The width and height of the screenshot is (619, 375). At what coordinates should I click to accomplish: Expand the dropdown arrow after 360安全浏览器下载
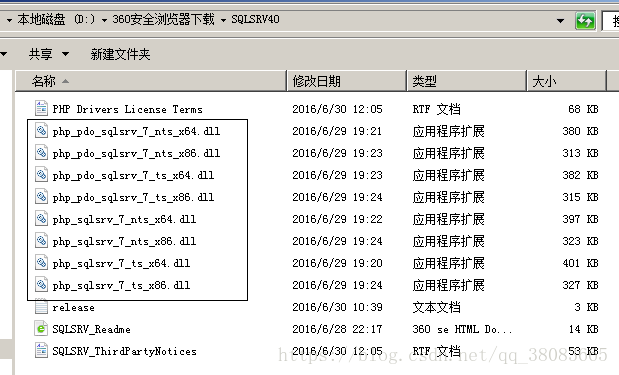point(223,20)
